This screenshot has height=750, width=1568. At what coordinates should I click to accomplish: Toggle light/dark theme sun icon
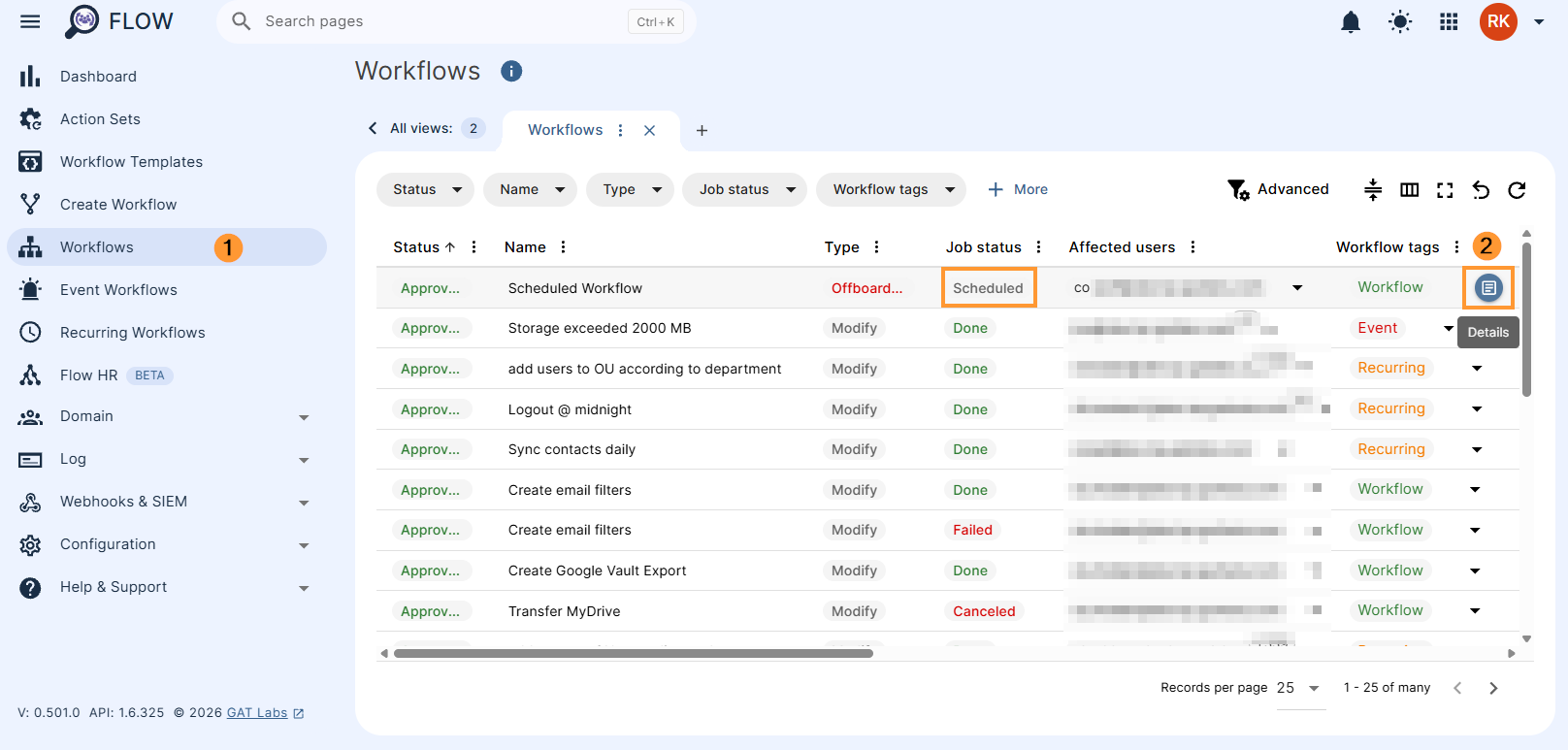coord(1399,21)
